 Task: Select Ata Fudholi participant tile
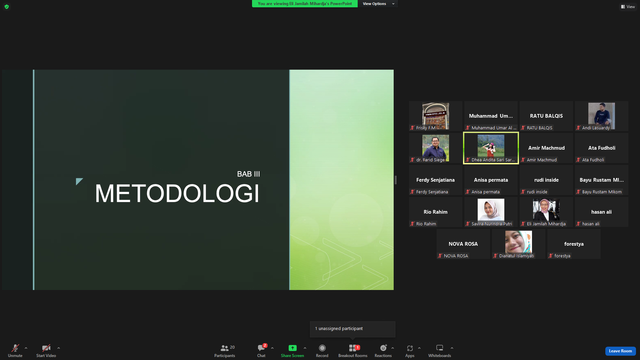click(601, 148)
